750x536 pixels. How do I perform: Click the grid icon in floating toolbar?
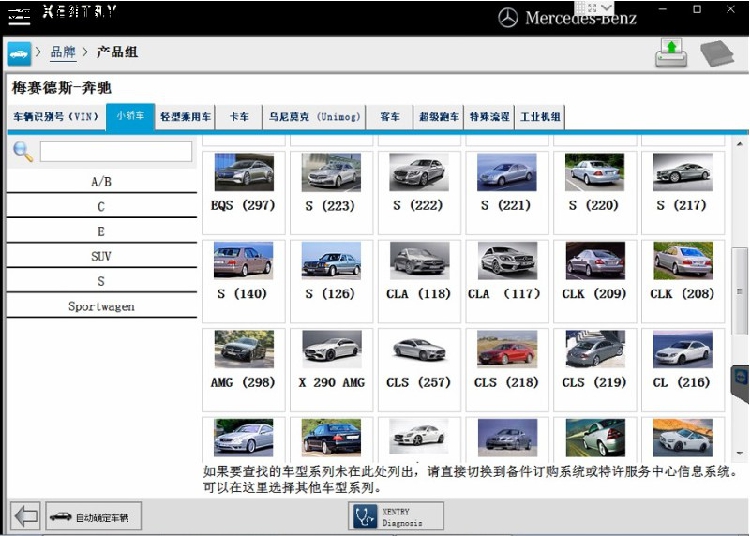580,7
